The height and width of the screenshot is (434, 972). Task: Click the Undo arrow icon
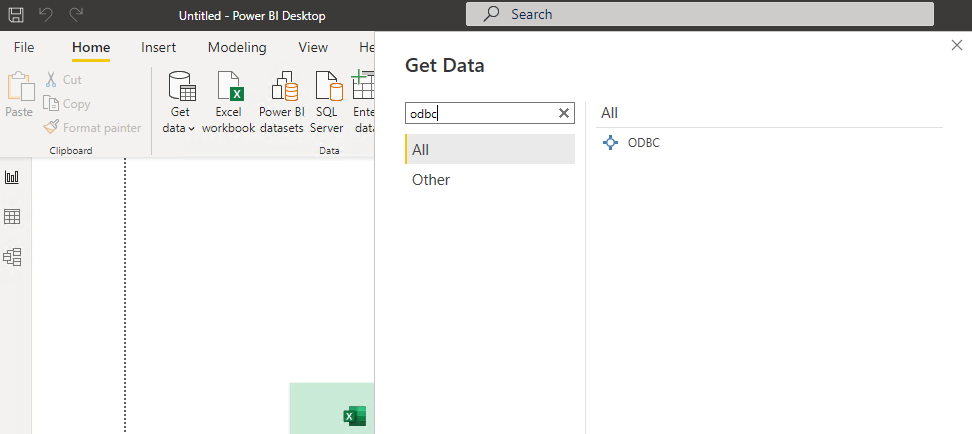[47, 15]
